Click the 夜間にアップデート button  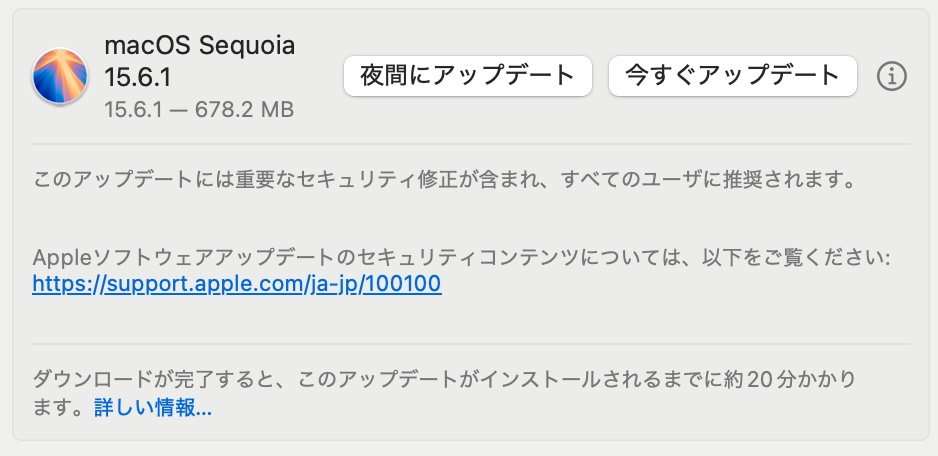468,76
